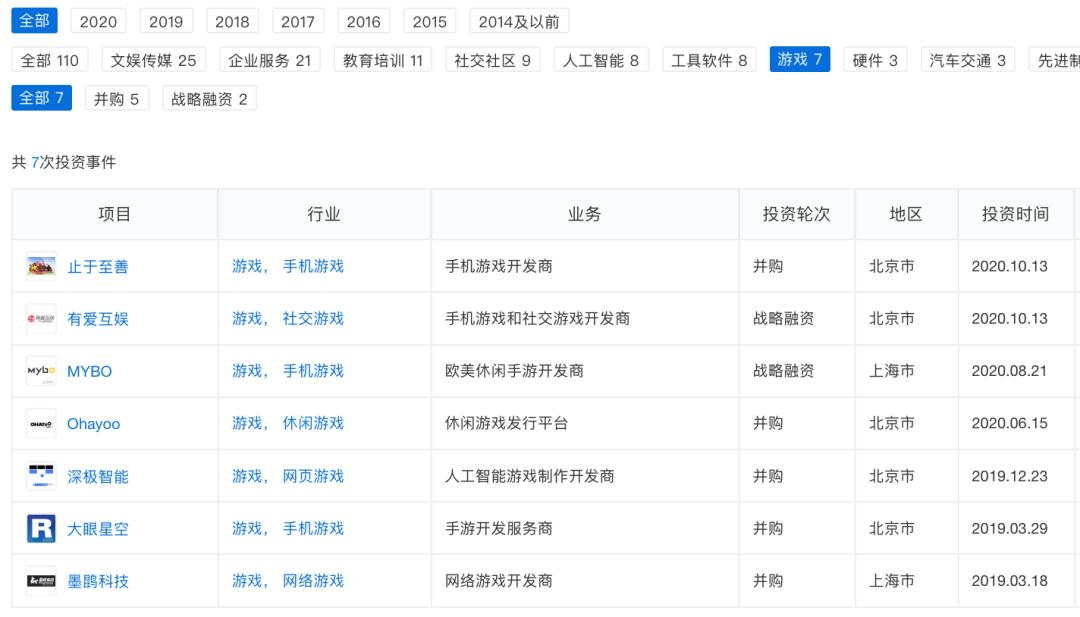Filter by 文娱传媒 25

pos(154,61)
